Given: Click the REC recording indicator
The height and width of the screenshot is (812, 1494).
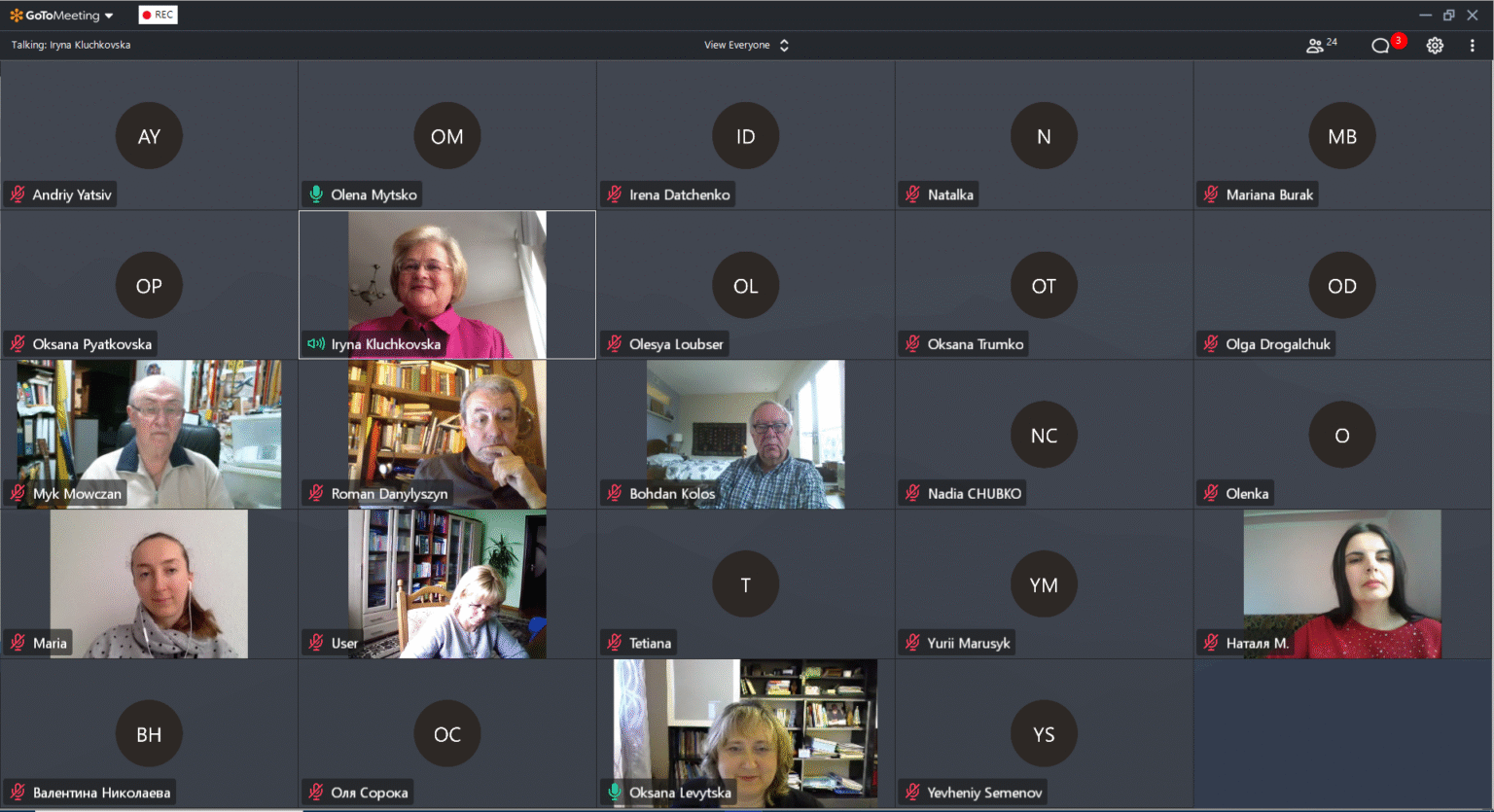Looking at the screenshot, I should click(x=159, y=15).
